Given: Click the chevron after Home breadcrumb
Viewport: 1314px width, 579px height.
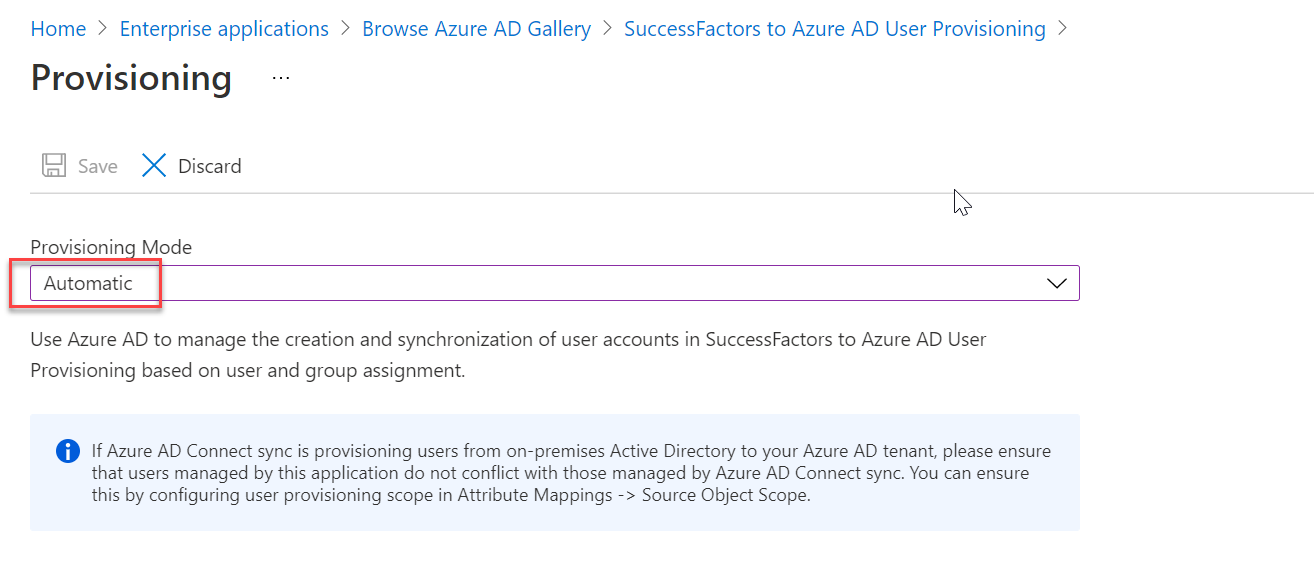Looking at the screenshot, I should click(100, 28).
